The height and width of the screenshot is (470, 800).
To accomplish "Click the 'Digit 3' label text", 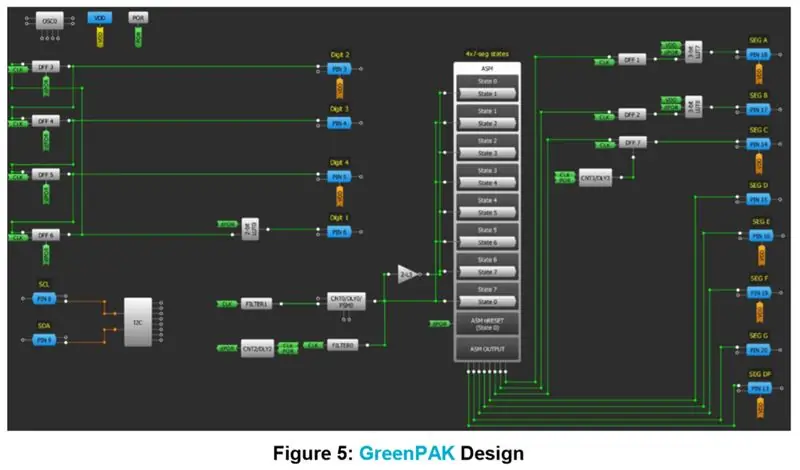I will pyautogui.click(x=339, y=109).
